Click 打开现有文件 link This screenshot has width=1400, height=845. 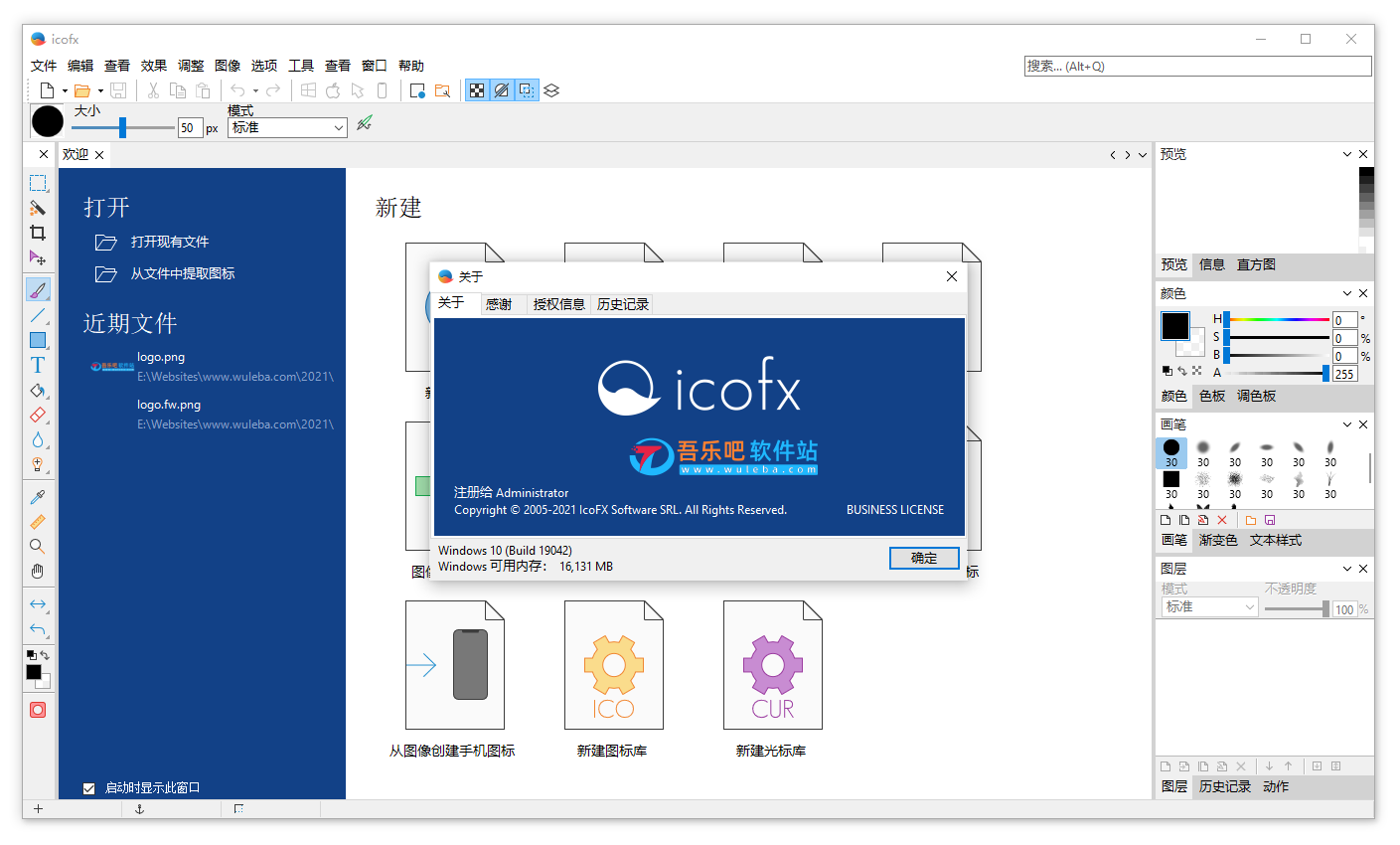(169, 242)
